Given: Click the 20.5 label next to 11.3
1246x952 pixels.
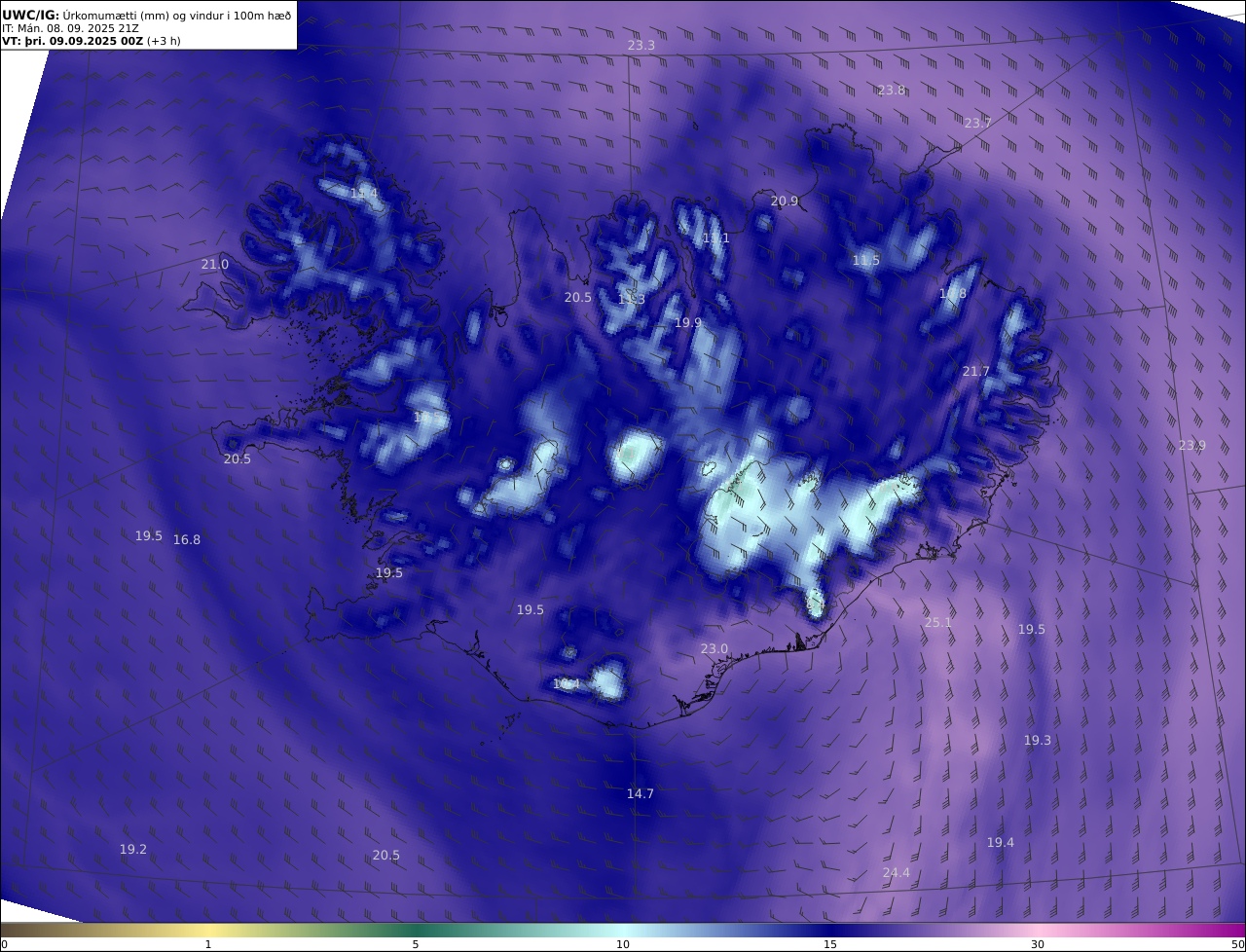Looking at the screenshot, I should click(x=578, y=297).
